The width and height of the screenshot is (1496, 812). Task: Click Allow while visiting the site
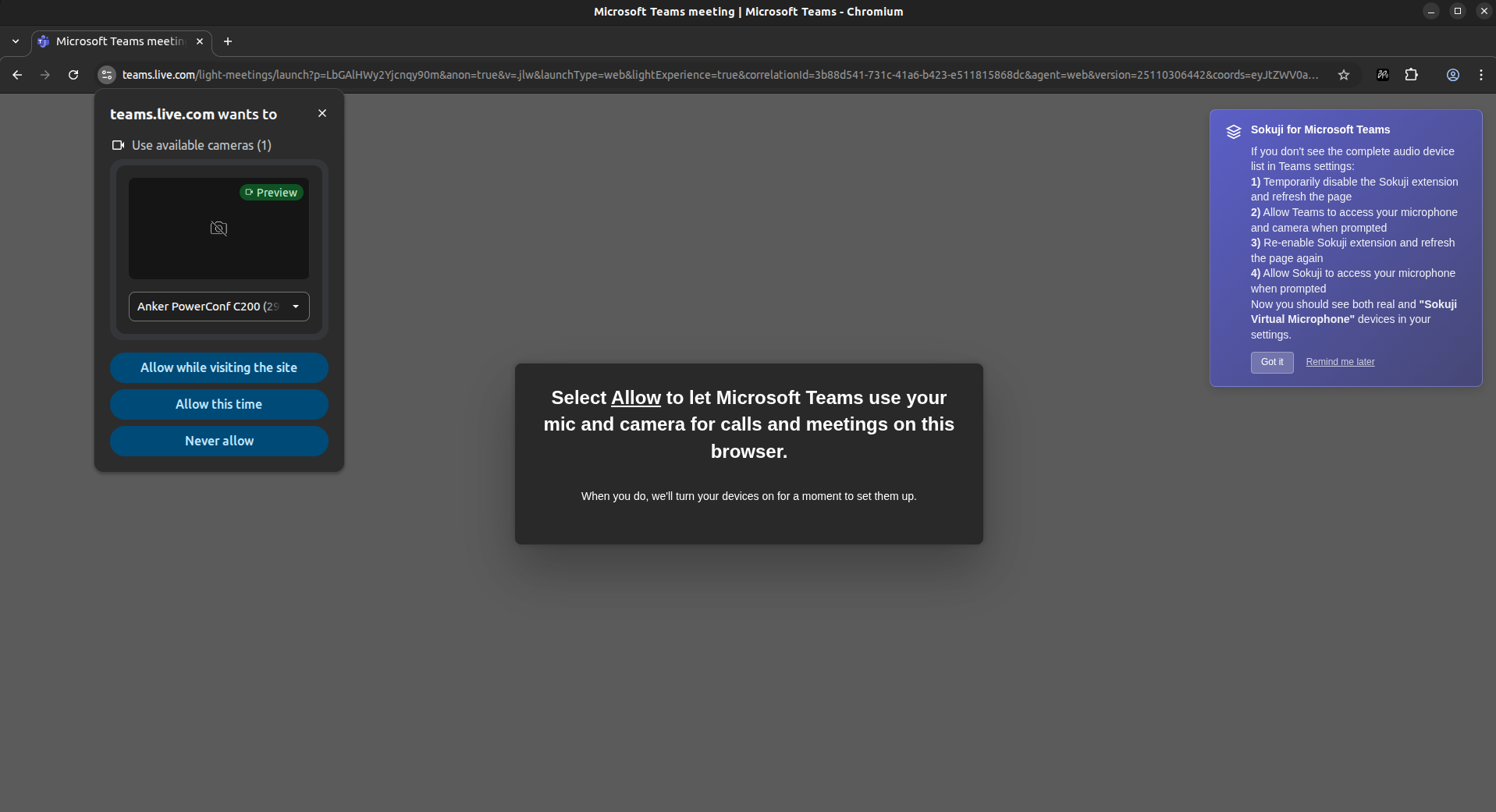coord(219,367)
